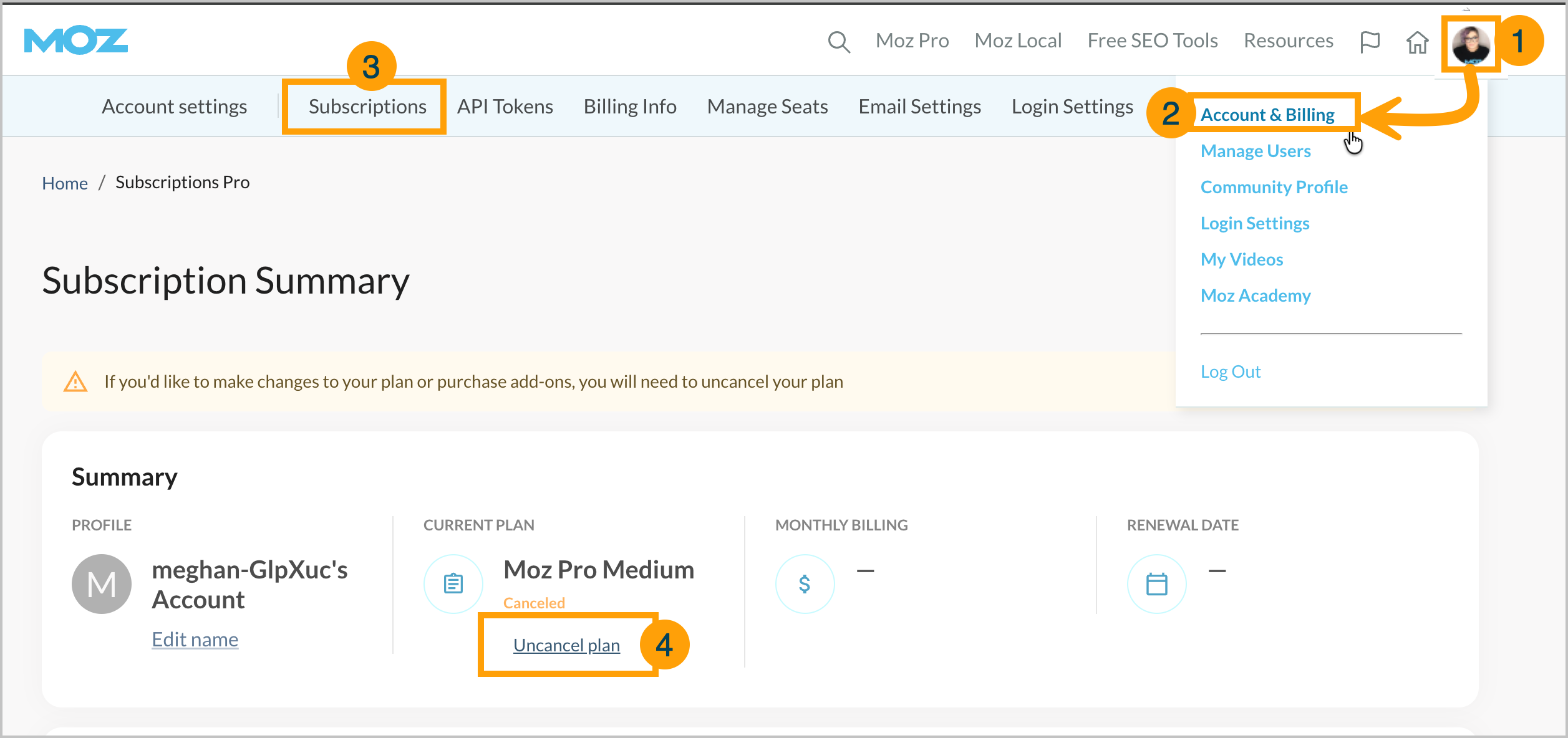Viewport: 1568px width, 738px height.
Task: Click the flag notifications icon
Action: tap(1370, 42)
